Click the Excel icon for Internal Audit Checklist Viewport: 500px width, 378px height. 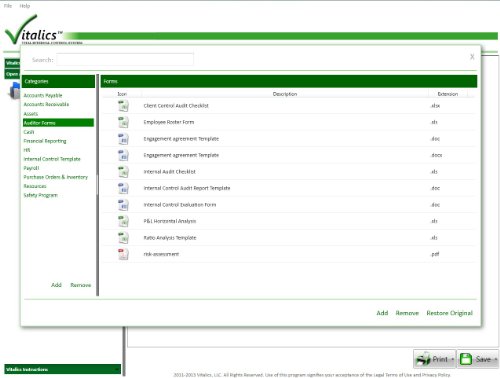coord(123,172)
